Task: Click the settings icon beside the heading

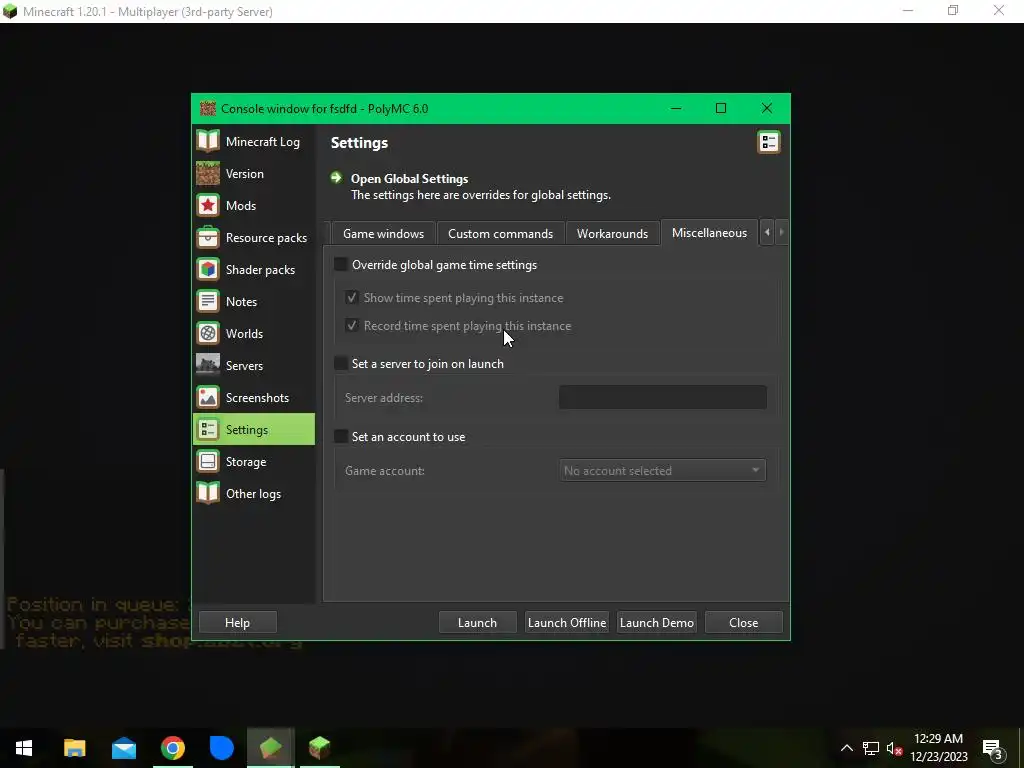Action: point(769,142)
